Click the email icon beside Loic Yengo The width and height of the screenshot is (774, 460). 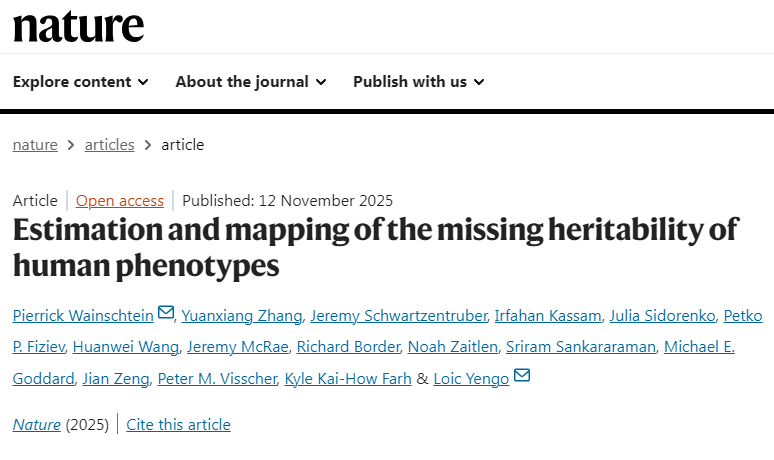[521, 377]
